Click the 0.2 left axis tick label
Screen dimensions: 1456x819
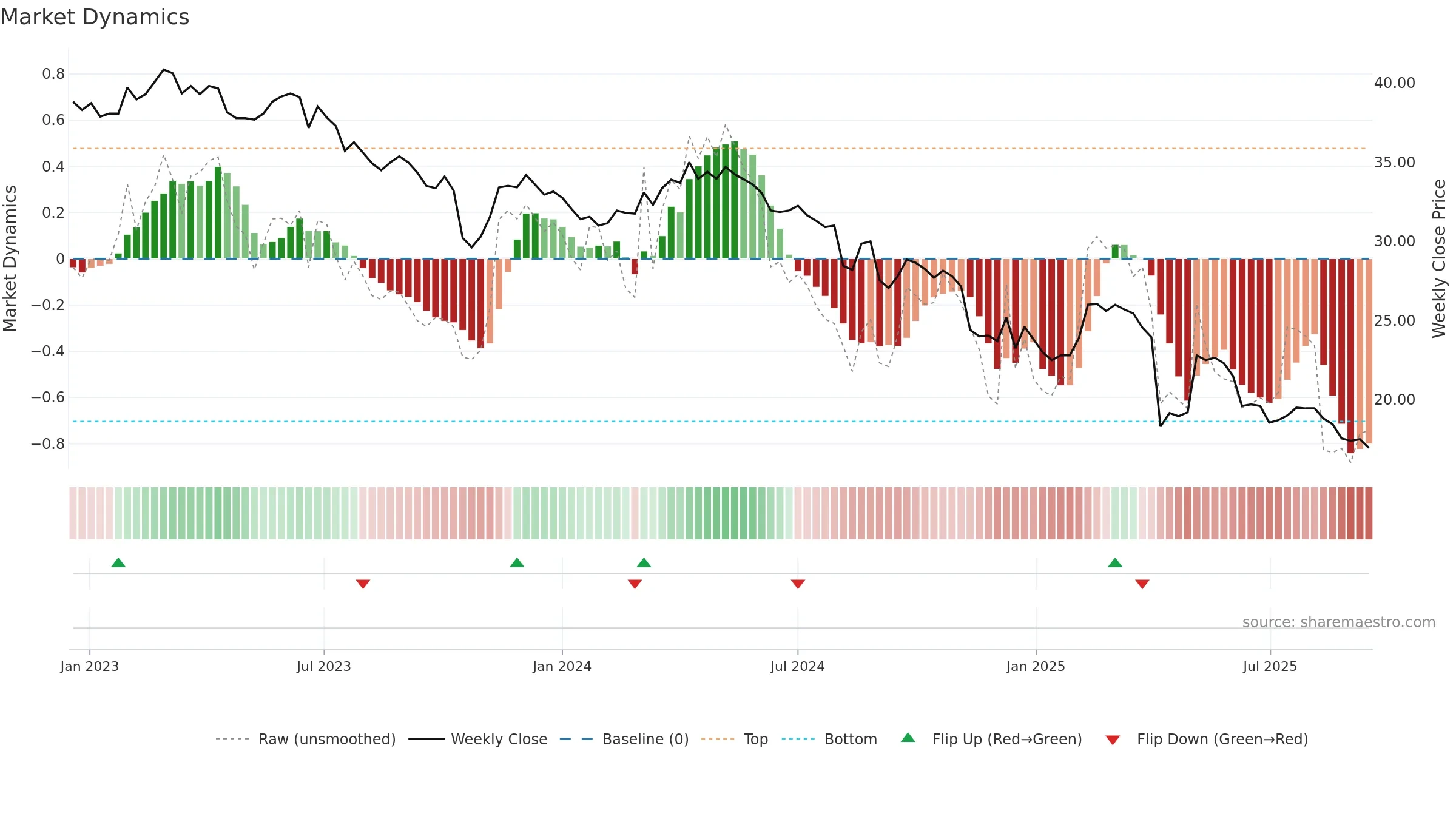point(53,212)
